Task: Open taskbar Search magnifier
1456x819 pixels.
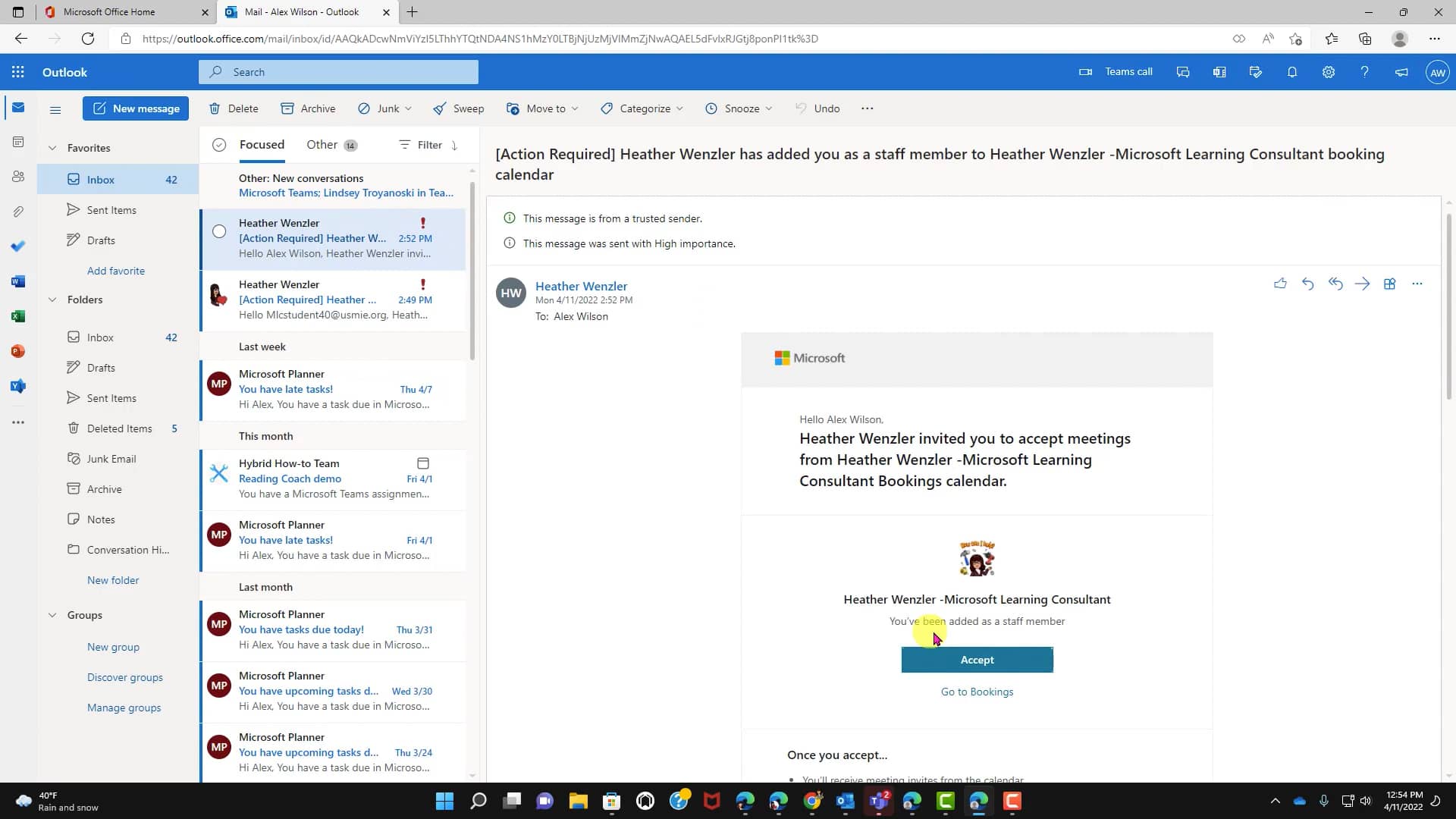Action: [x=478, y=801]
